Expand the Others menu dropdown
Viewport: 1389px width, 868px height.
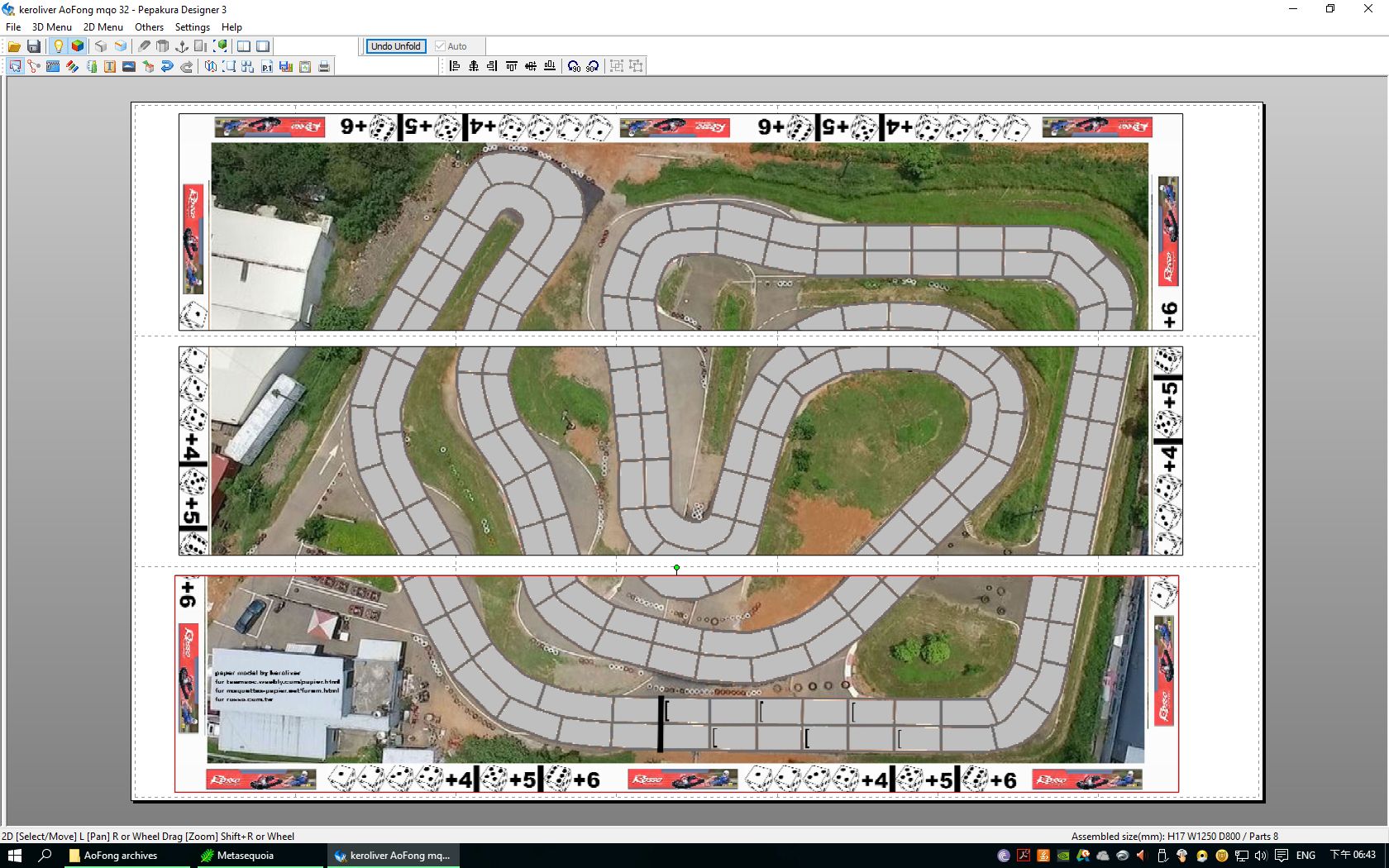149,27
